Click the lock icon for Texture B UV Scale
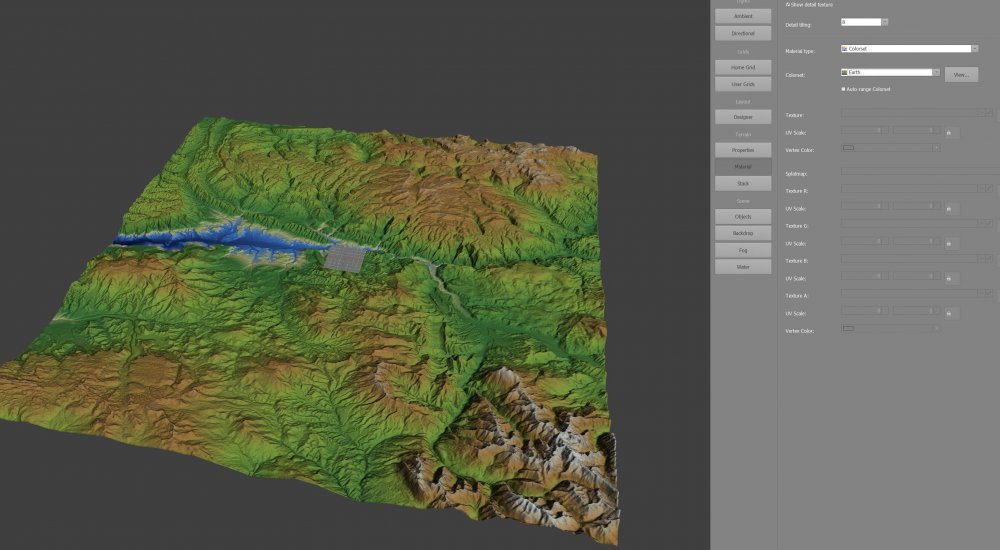1000x550 pixels. (x=948, y=279)
